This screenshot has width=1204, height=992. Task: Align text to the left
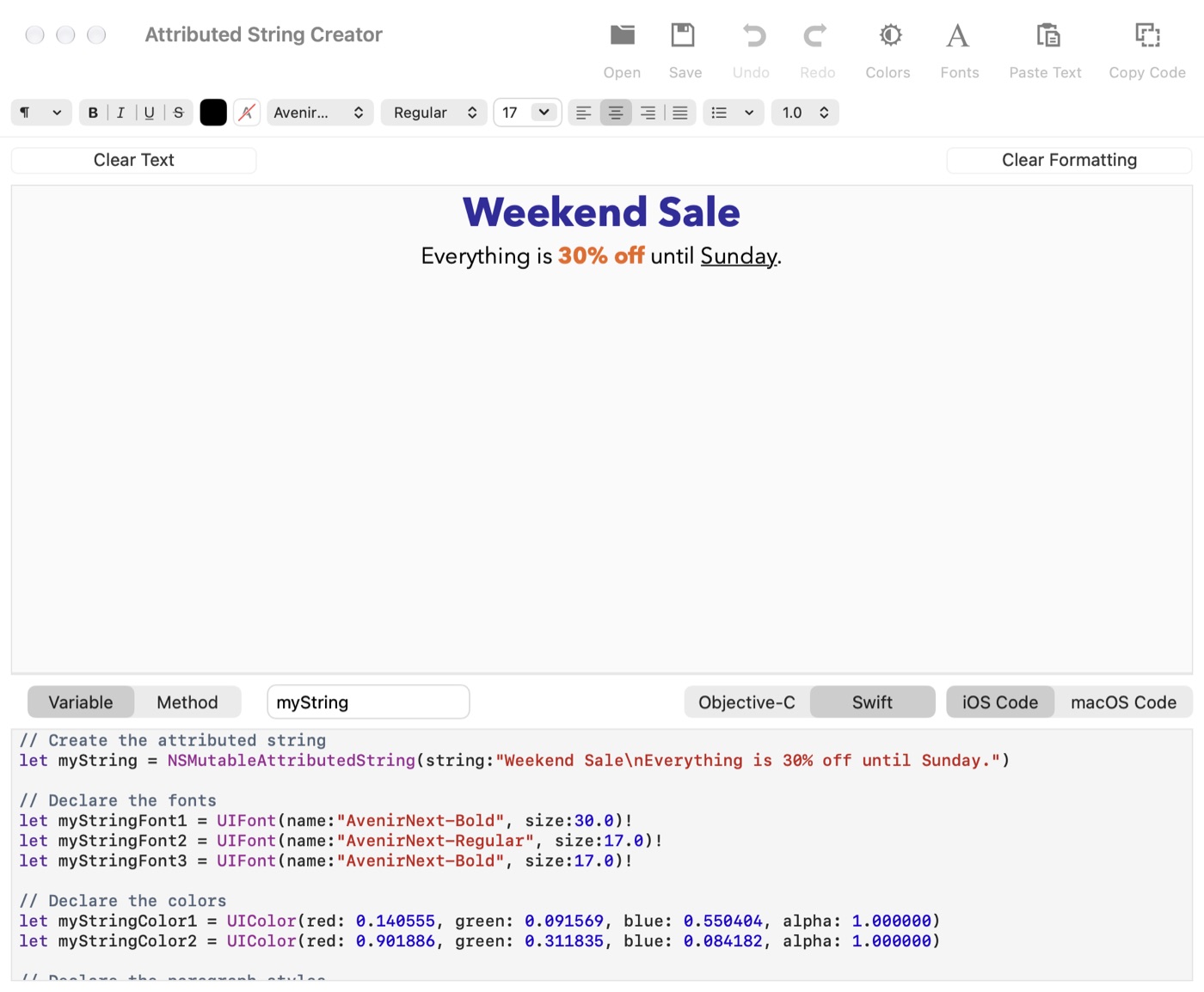coord(584,113)
